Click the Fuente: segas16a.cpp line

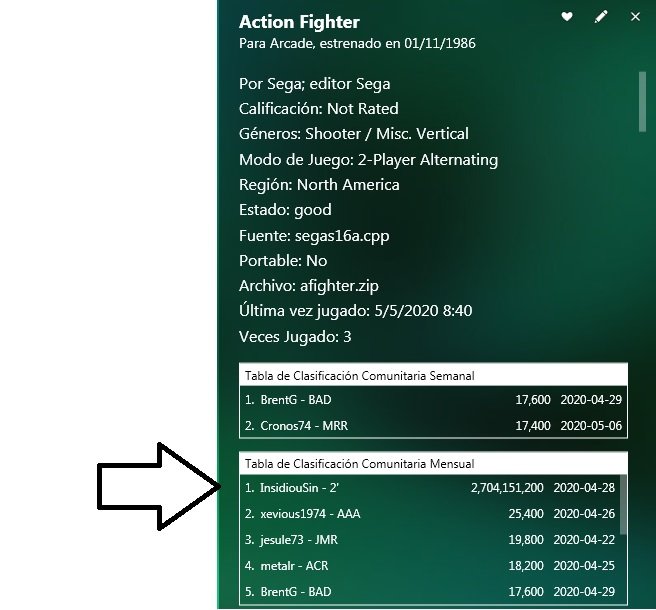click(314, 236)
